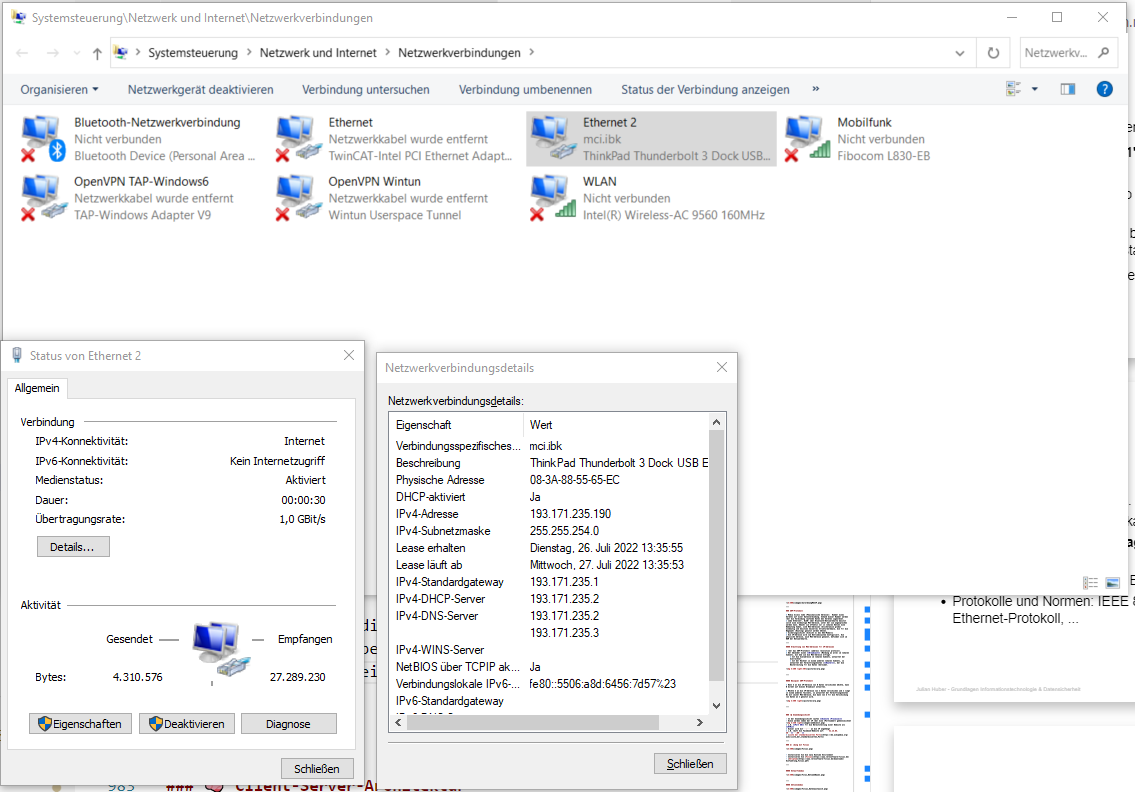Click the refresh icon beside address bar

click(x=993, y=53)
